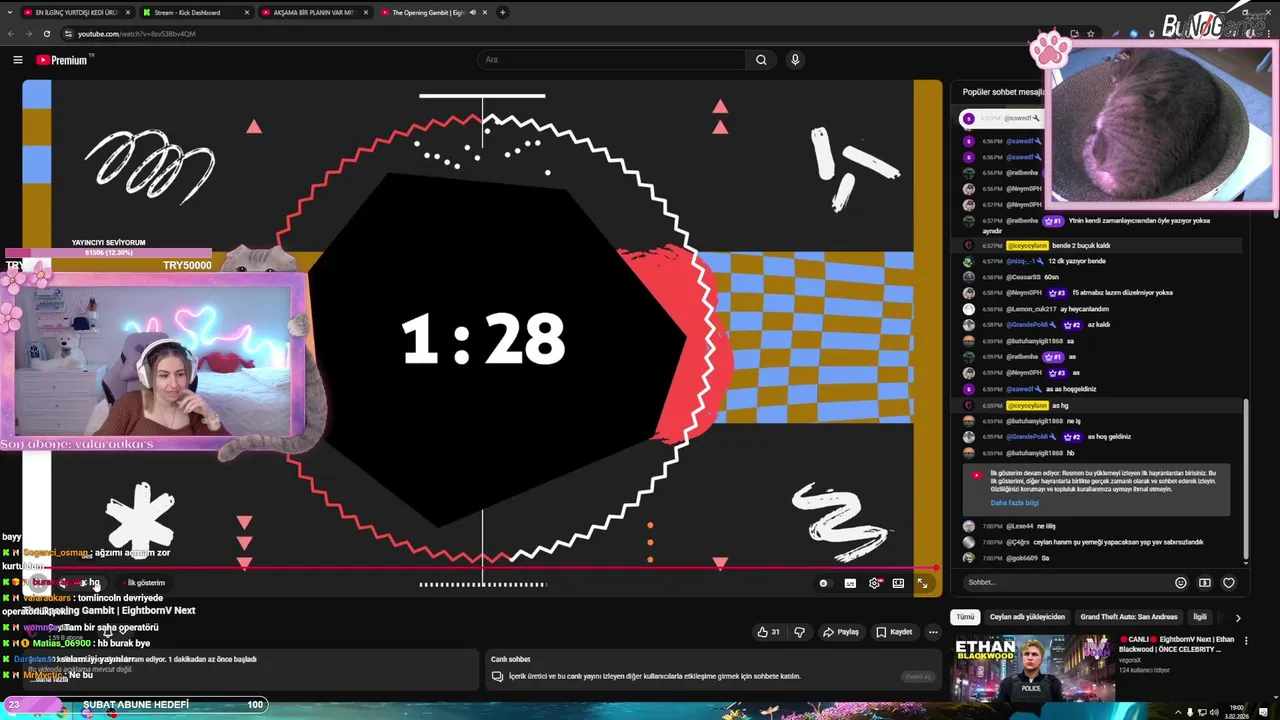Open the YouTube hamburger guide menu
Viewport: 1280px width, 720px height.
(17, 60)
